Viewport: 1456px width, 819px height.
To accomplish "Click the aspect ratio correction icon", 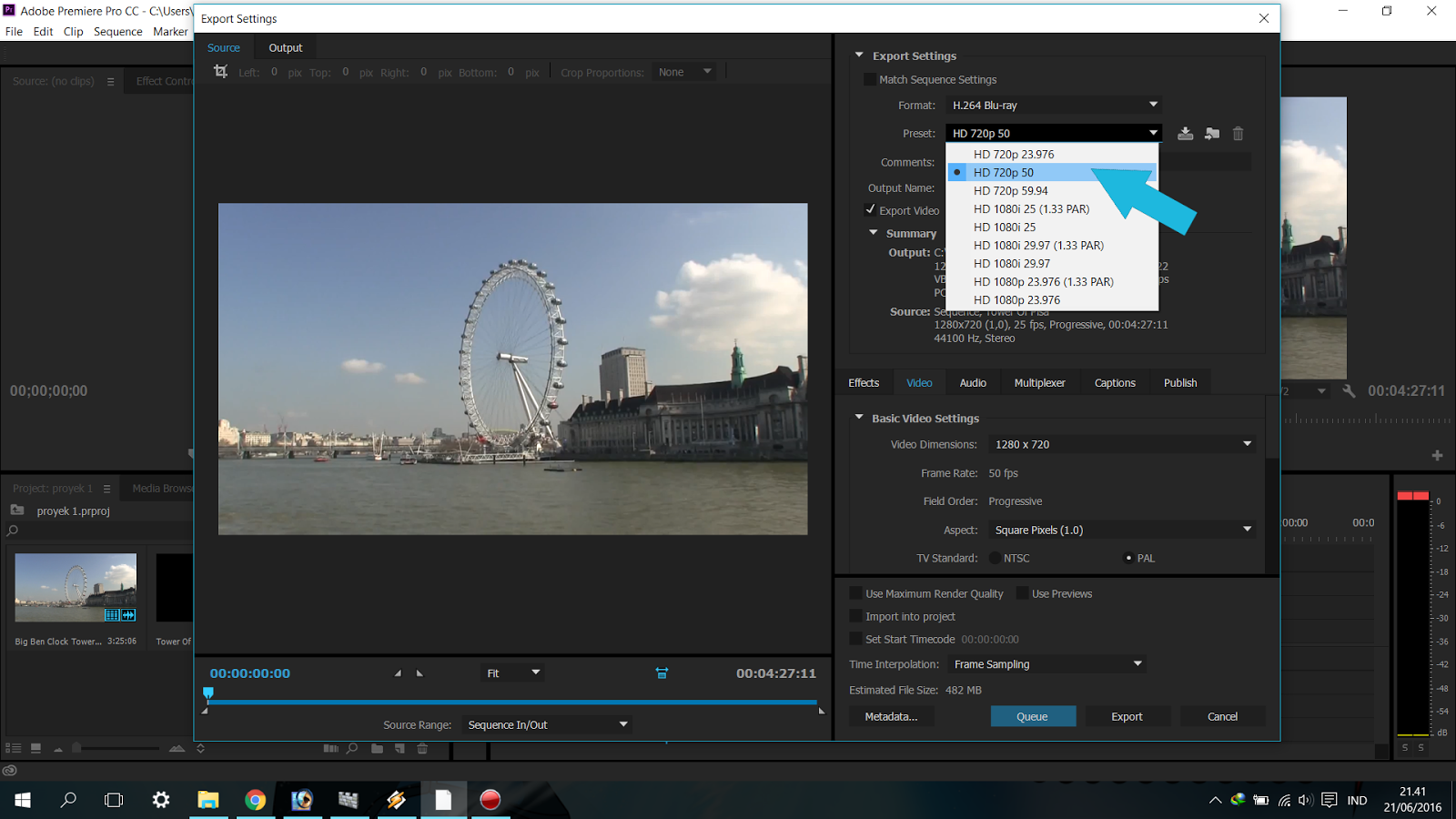I will click(662, 673).
